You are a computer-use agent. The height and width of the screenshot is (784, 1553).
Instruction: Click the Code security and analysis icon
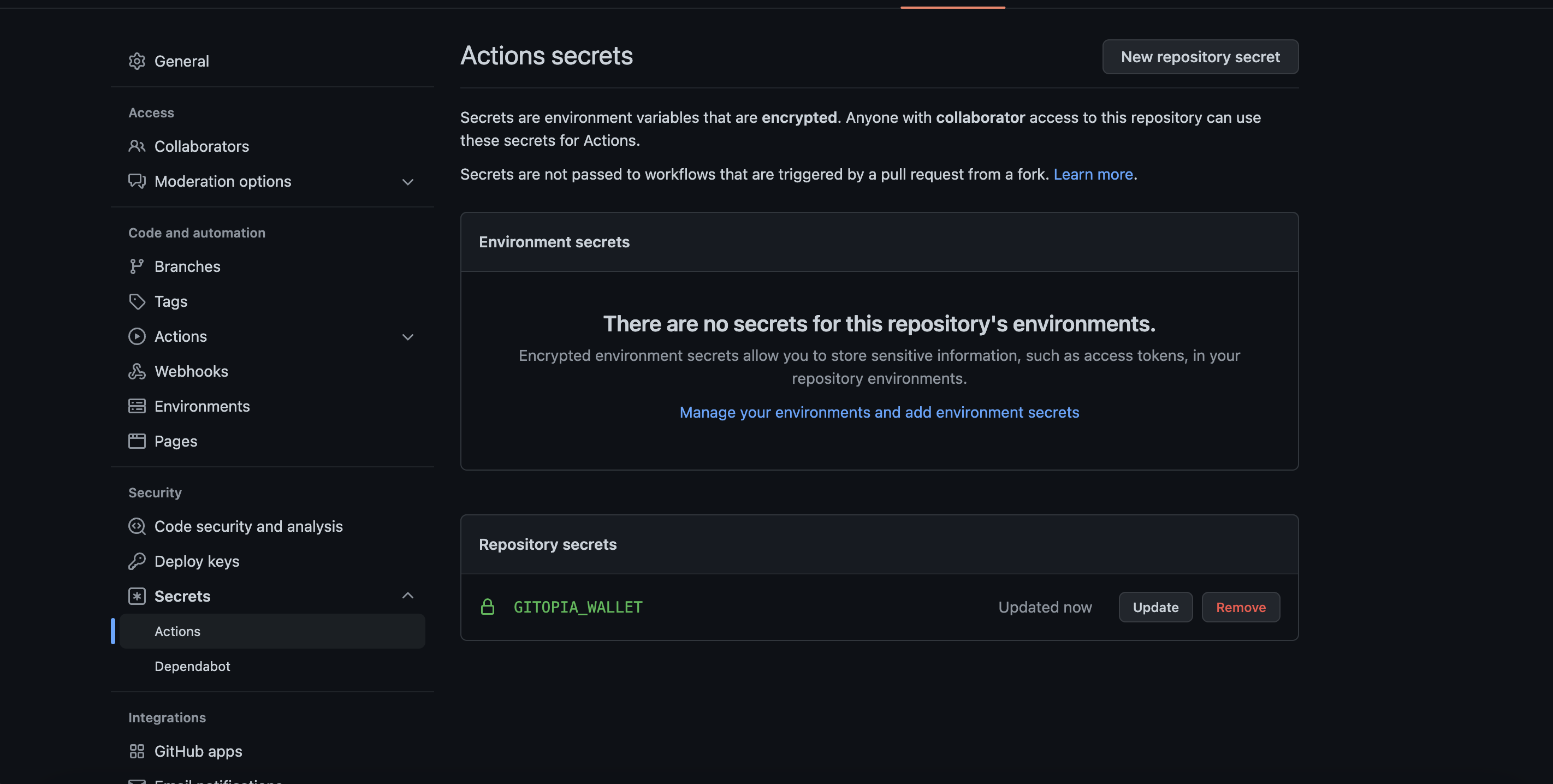(137, 526)
